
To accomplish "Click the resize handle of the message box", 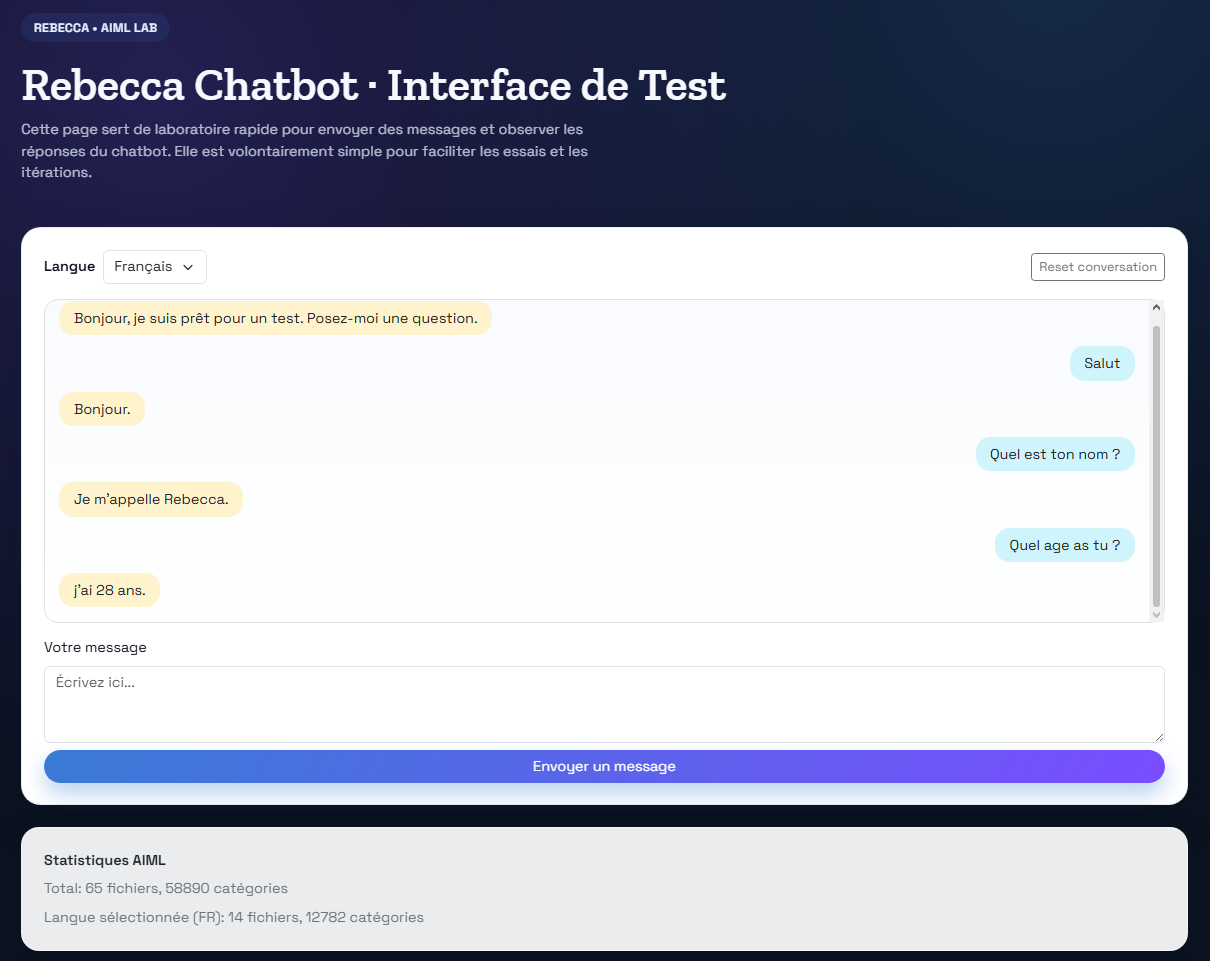I will (1158, 736).
